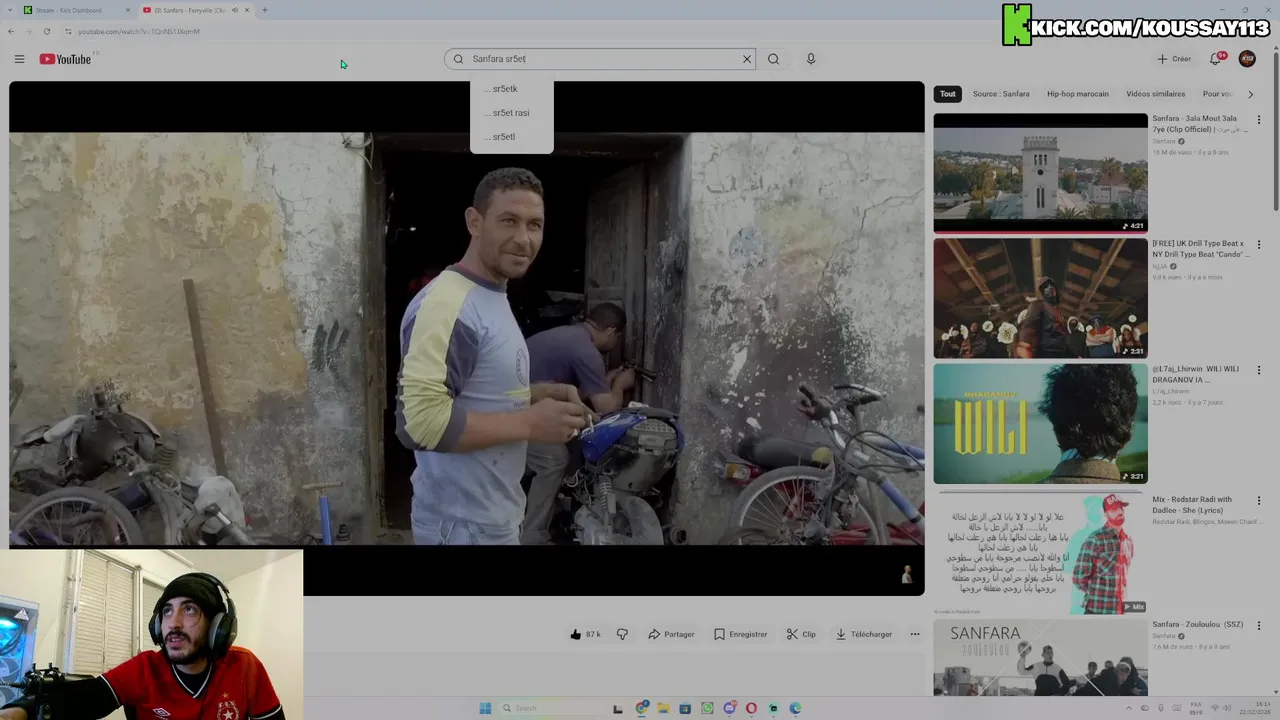Open the WILI video thumbnail
The height and width of the screenshot is (720, 1280).
pos(1040,423)
